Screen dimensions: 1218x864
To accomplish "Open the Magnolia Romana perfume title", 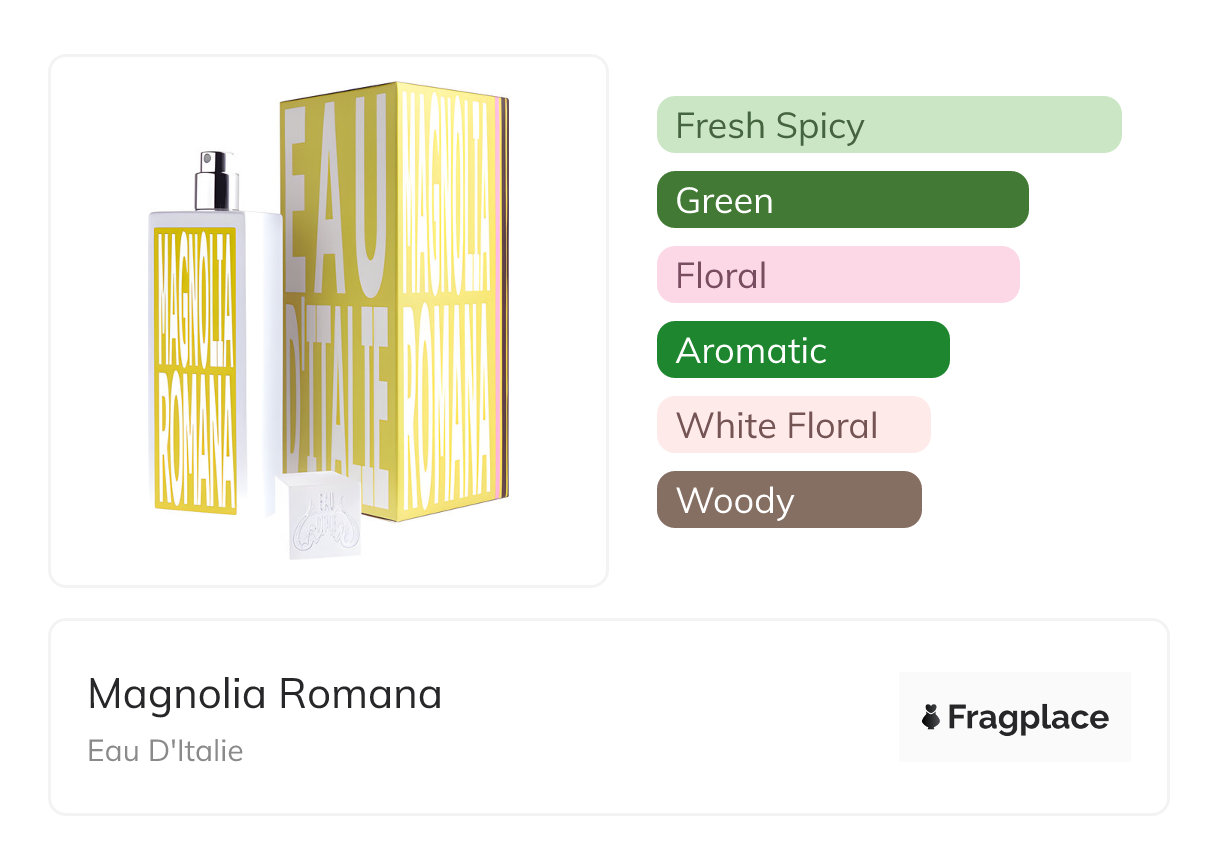I will point(265,694).
